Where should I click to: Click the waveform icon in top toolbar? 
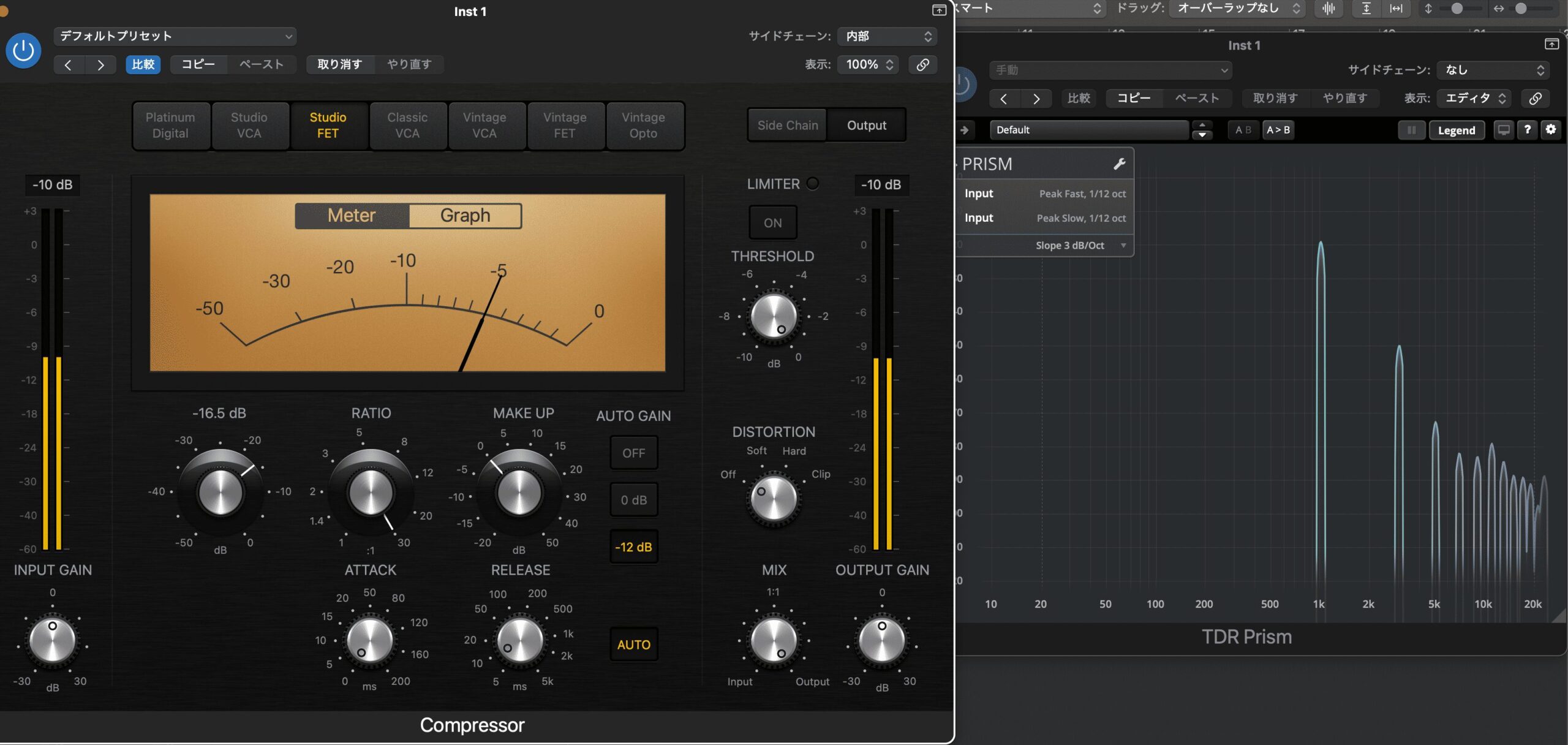coord(1328,9)
